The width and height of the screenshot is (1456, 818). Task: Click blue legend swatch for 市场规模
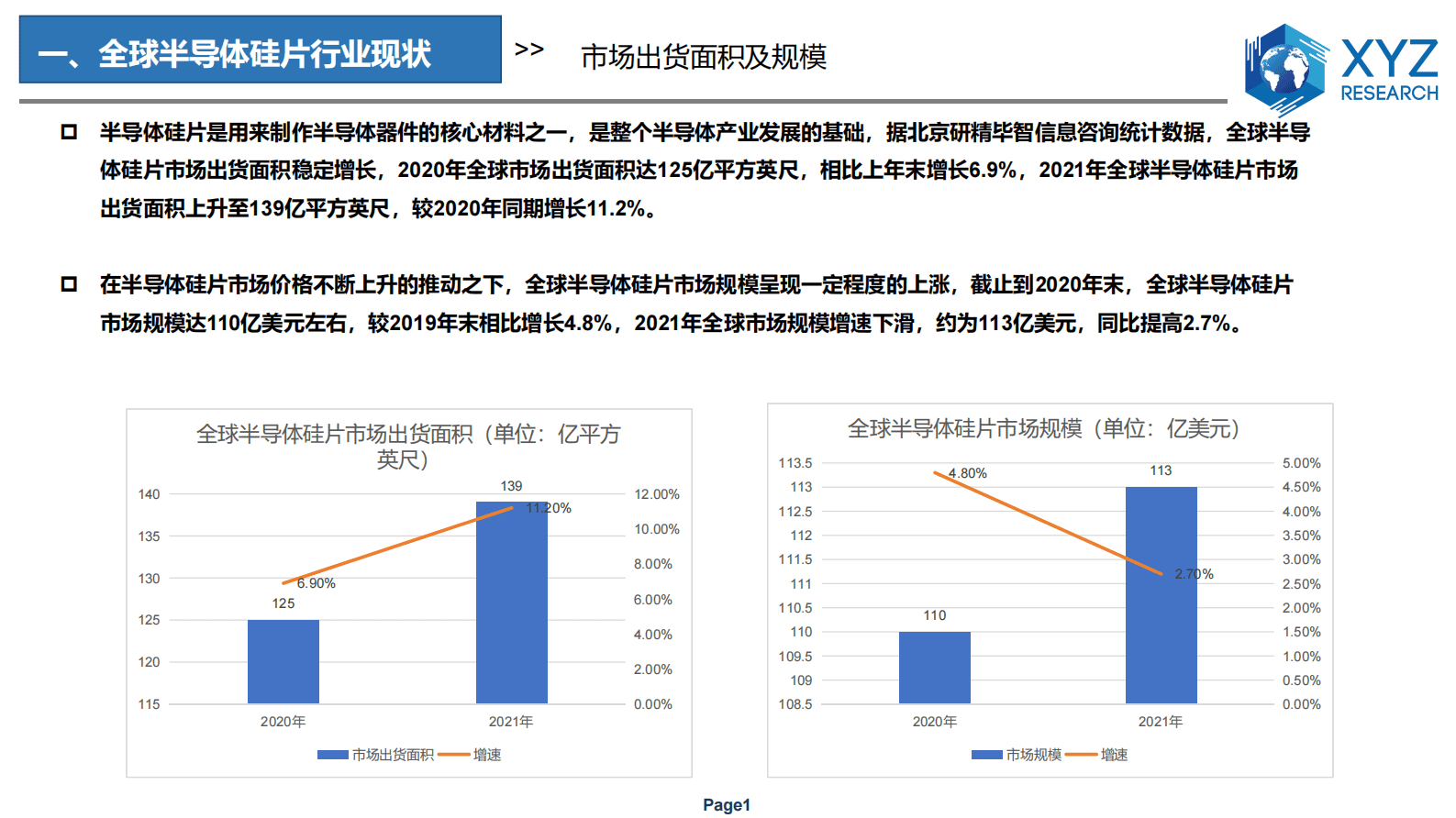987,755
